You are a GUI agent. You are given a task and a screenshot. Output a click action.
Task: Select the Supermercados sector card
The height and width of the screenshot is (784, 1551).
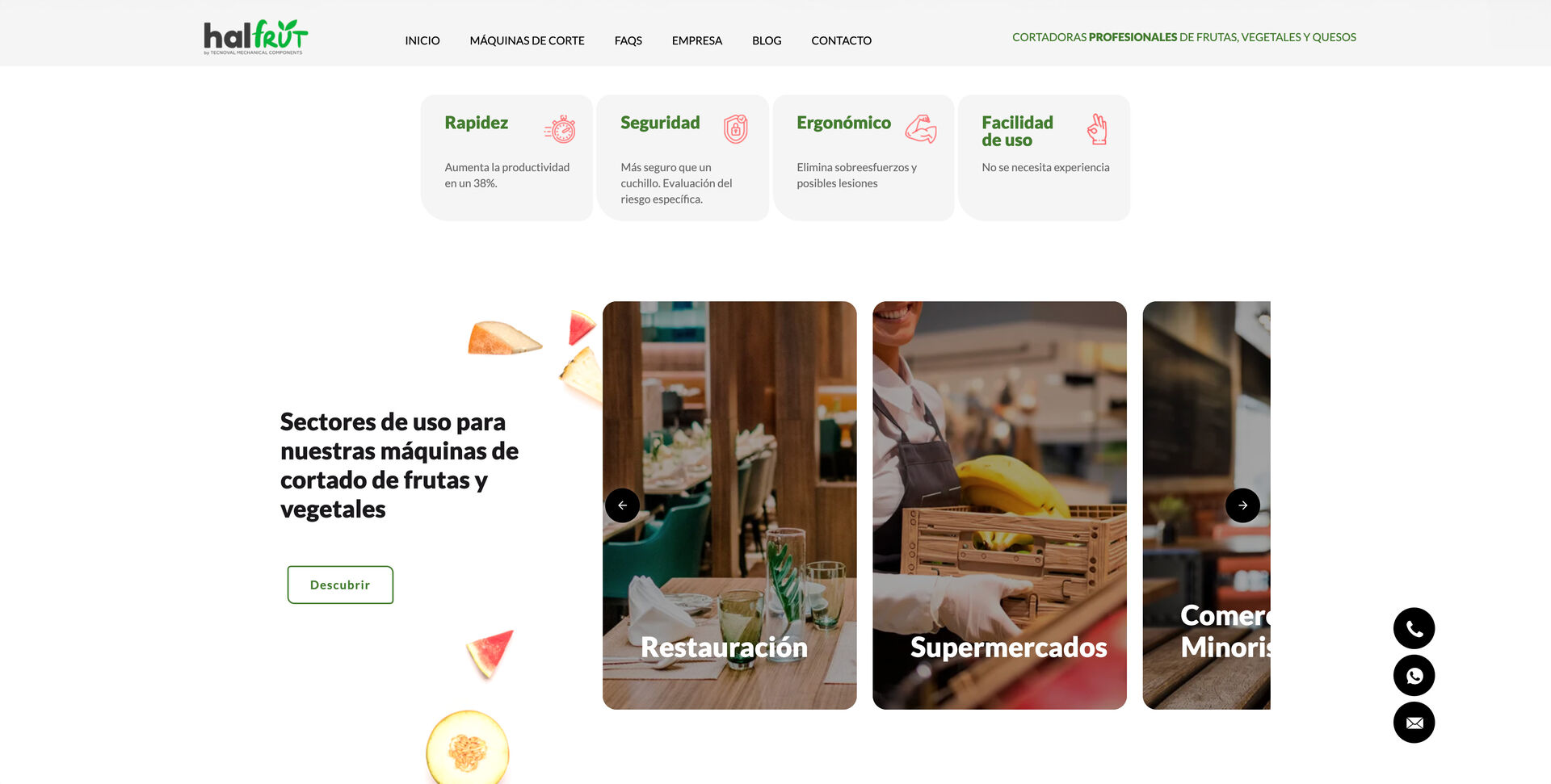tap(999, 505)
